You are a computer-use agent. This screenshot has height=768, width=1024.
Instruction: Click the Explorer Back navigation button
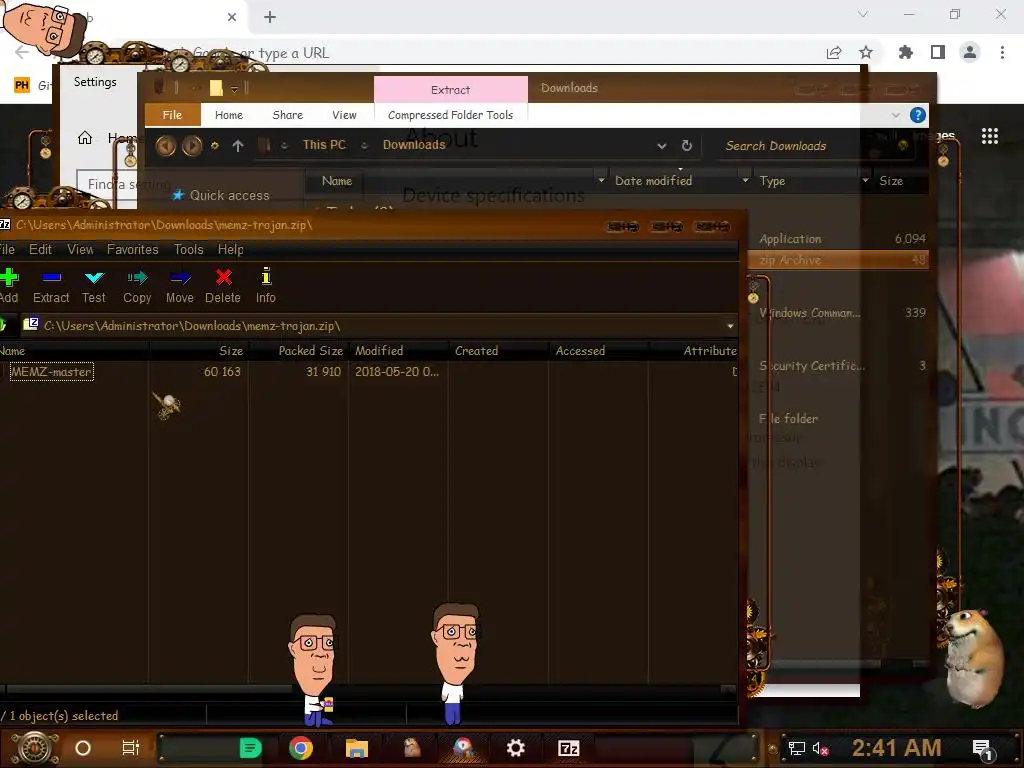point(165,146)
